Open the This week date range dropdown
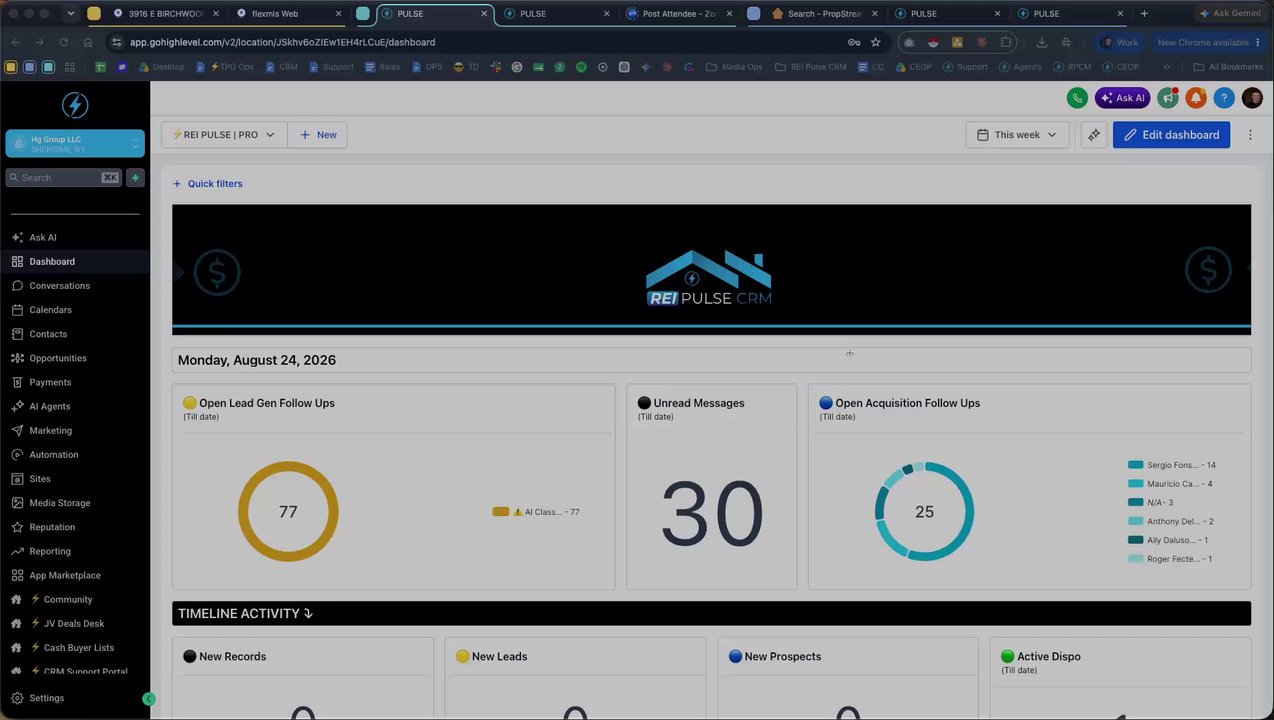 pyautogui.click(x=1017, y=135)
